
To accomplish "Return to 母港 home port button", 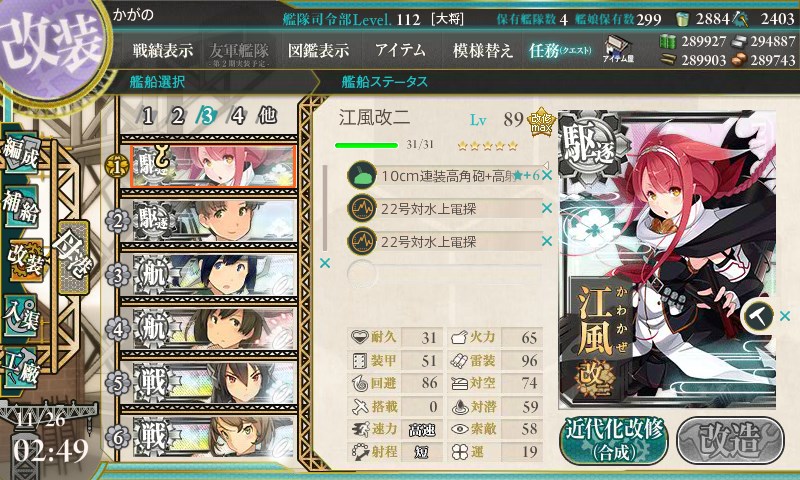I will pos(74,258).
